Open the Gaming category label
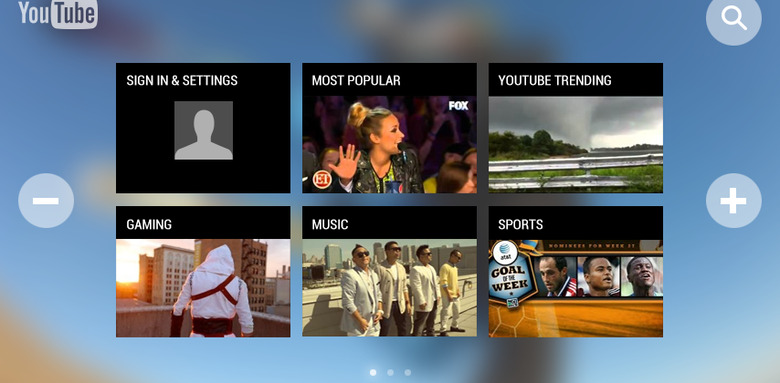780x383 pixels. point(149,224)
